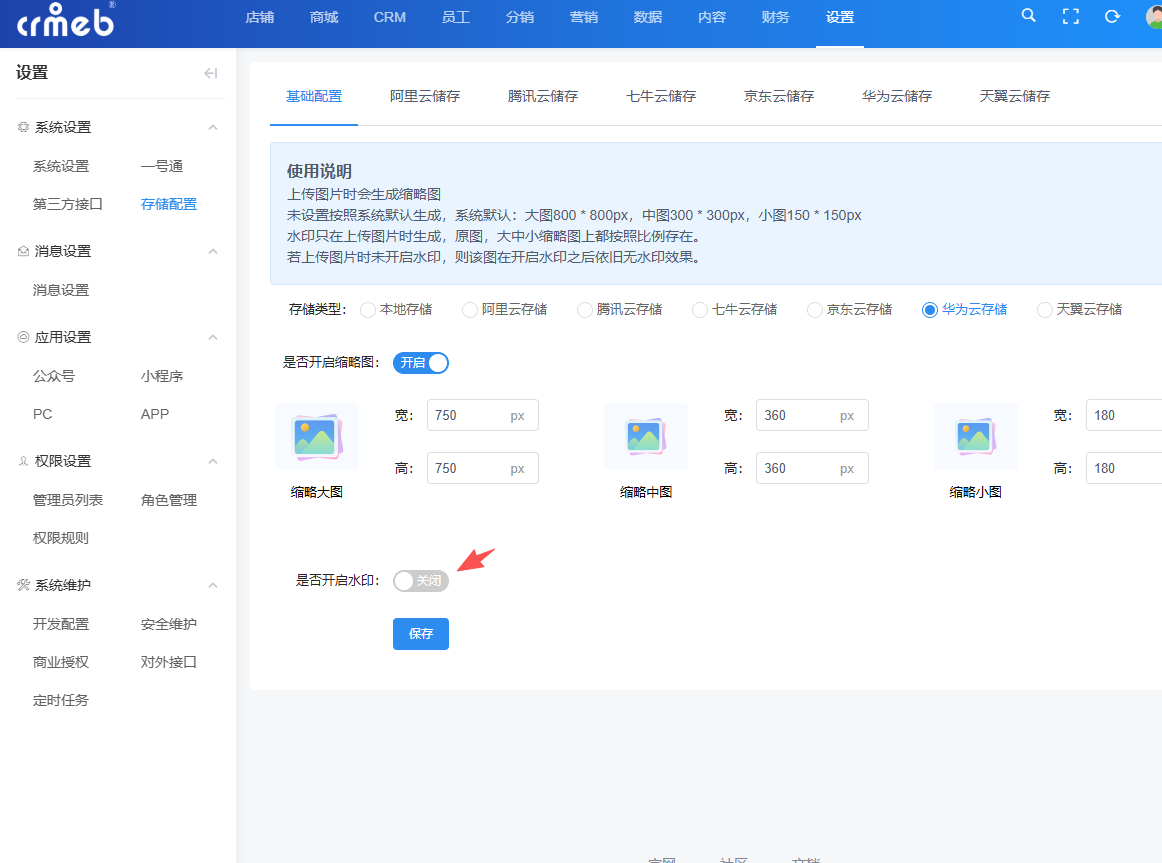Turn off the thumbnail generation switch
1162x863 pixels.
(421, 363)
